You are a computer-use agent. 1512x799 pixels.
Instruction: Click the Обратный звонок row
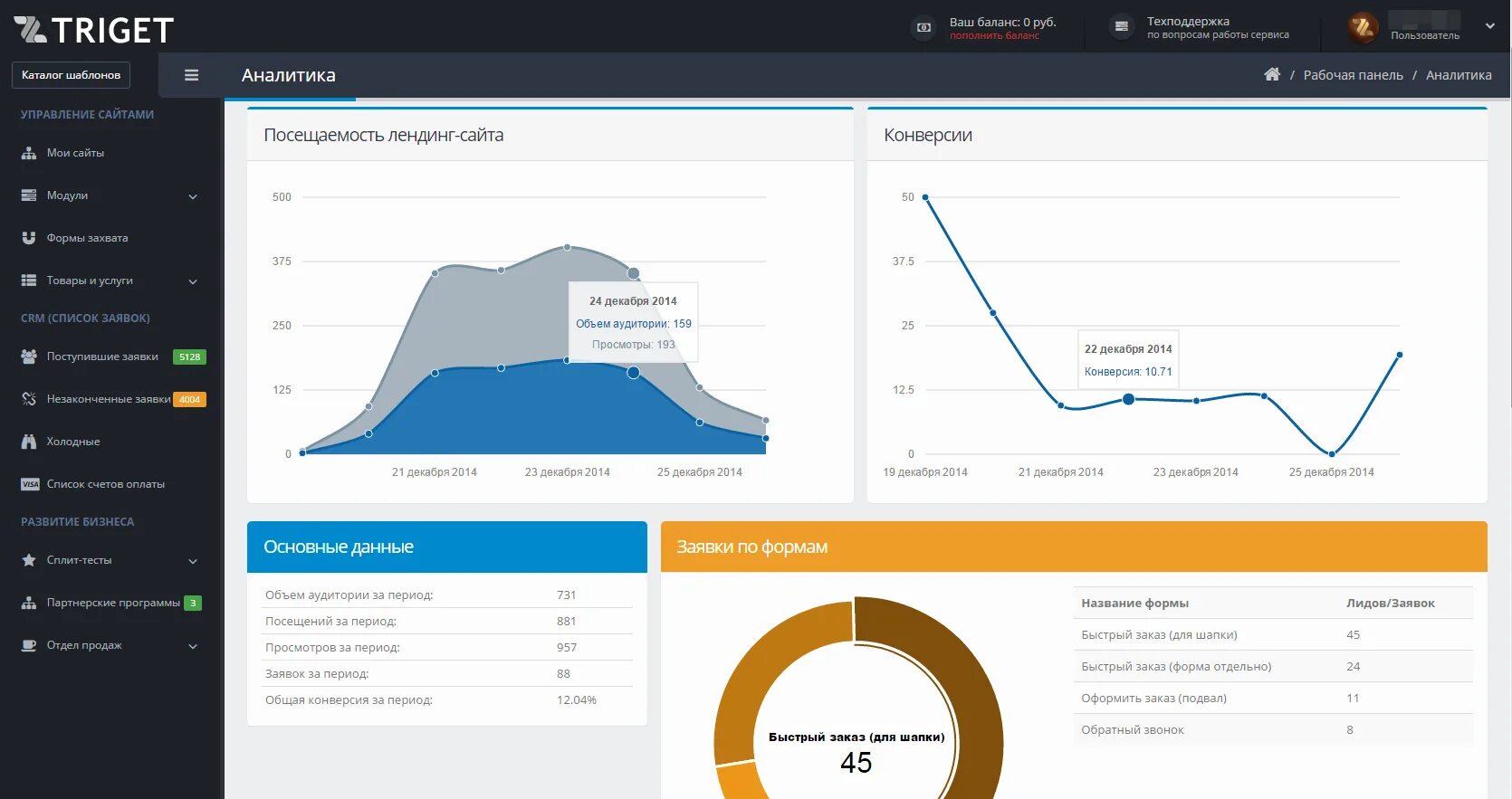coord(1273,729)
